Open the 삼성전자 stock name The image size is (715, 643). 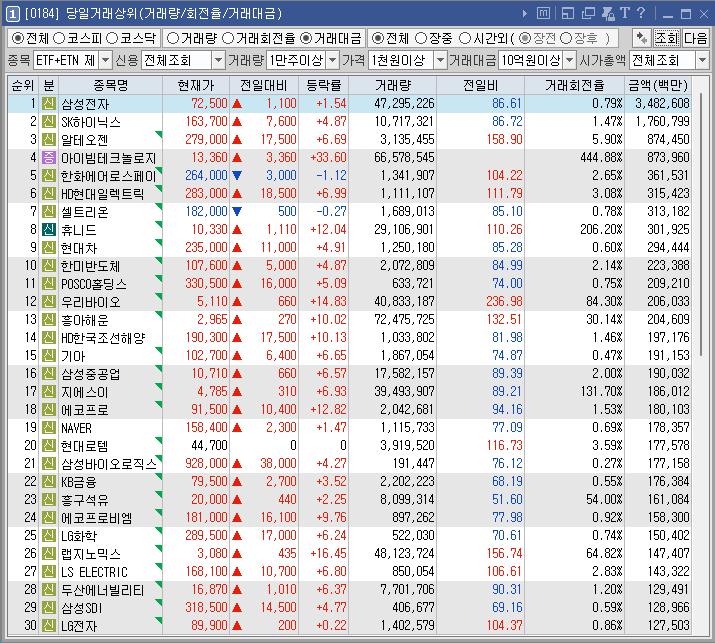click(x=85, y=104)
